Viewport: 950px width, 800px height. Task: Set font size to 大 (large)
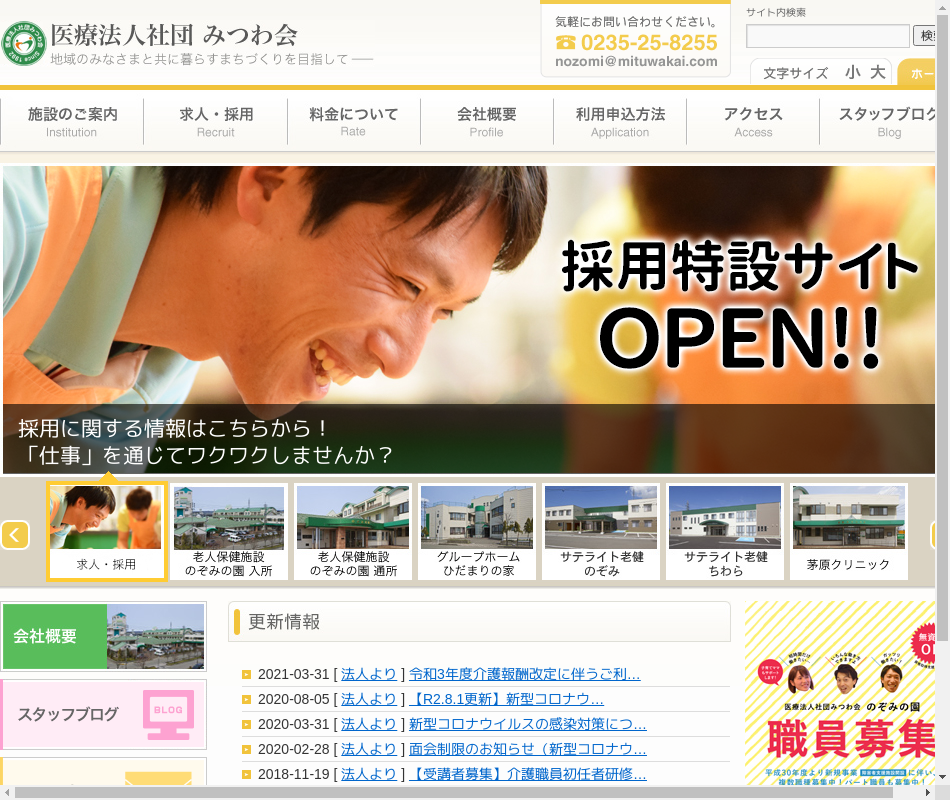tap(877, 72)
